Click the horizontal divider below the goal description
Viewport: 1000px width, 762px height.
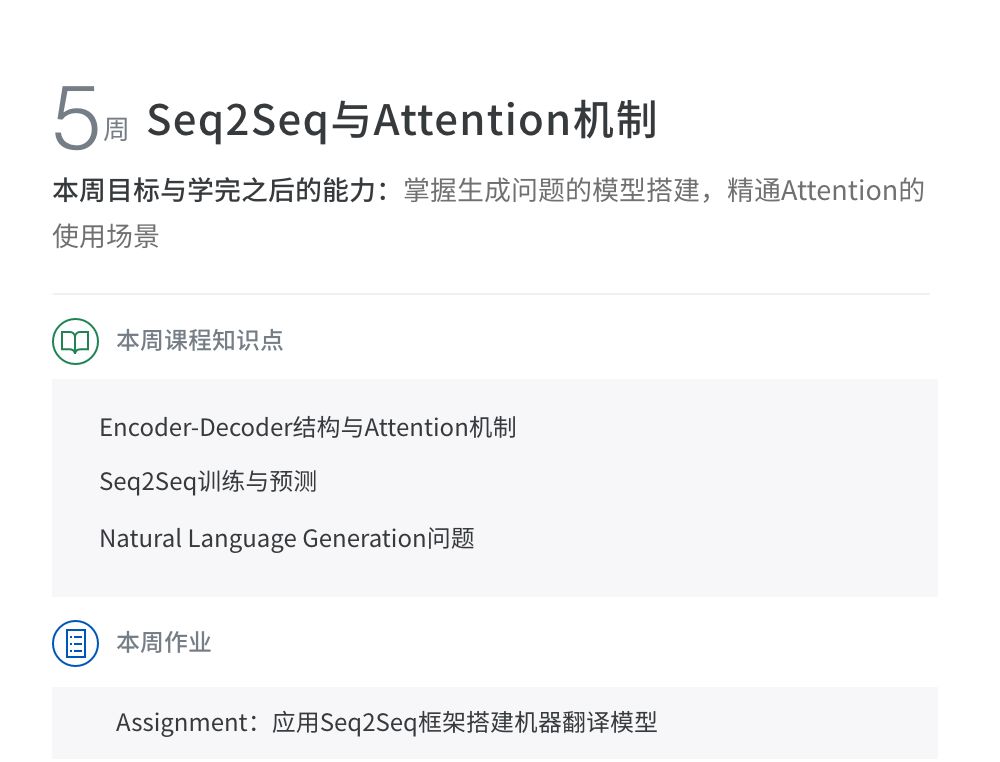click(x=490, y=294)
